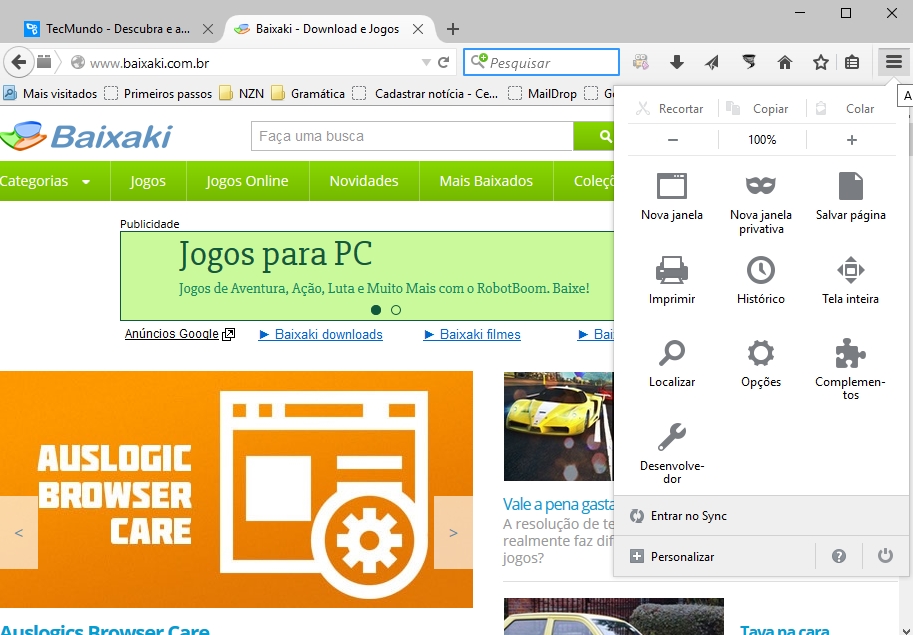Show bookmarks list icon beside the star

[852, 62]
